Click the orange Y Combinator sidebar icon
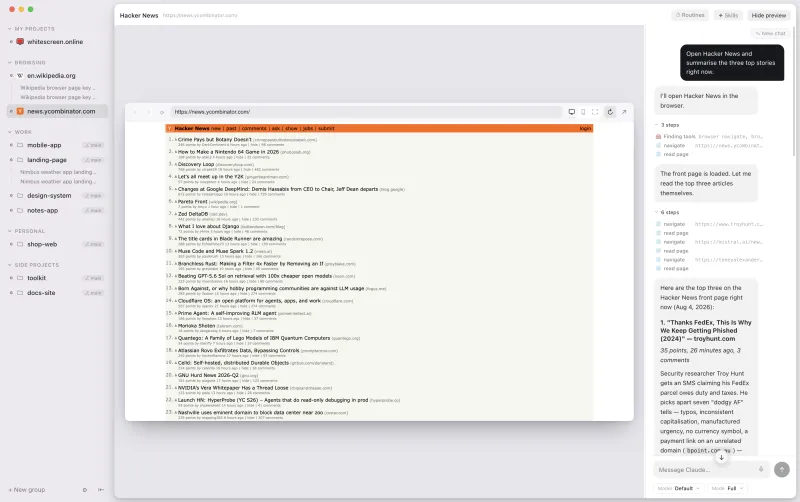800x502 pixels. [x=20, y=111]
